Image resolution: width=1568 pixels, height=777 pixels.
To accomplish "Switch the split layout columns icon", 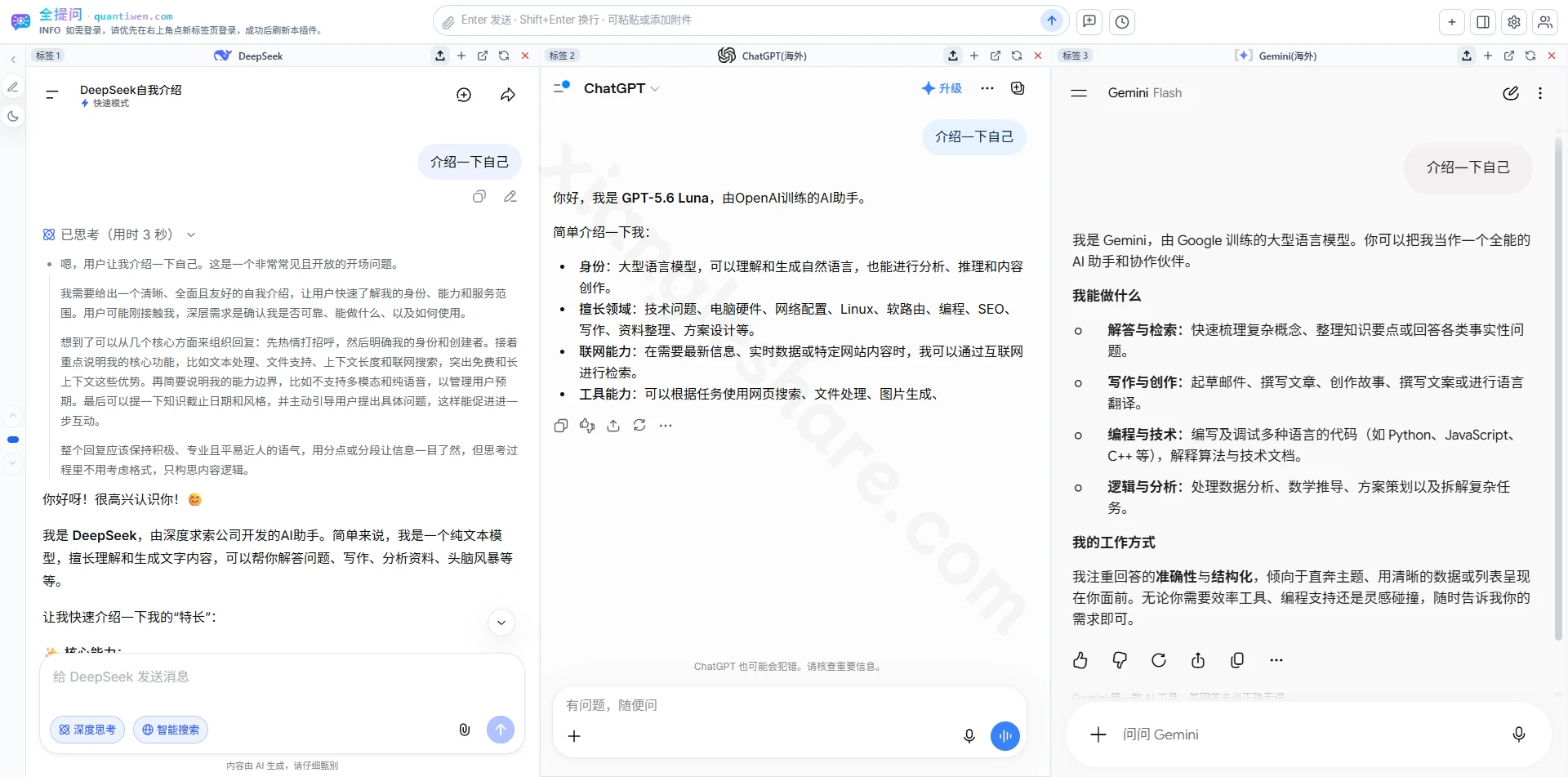I will coord(1483,22).
